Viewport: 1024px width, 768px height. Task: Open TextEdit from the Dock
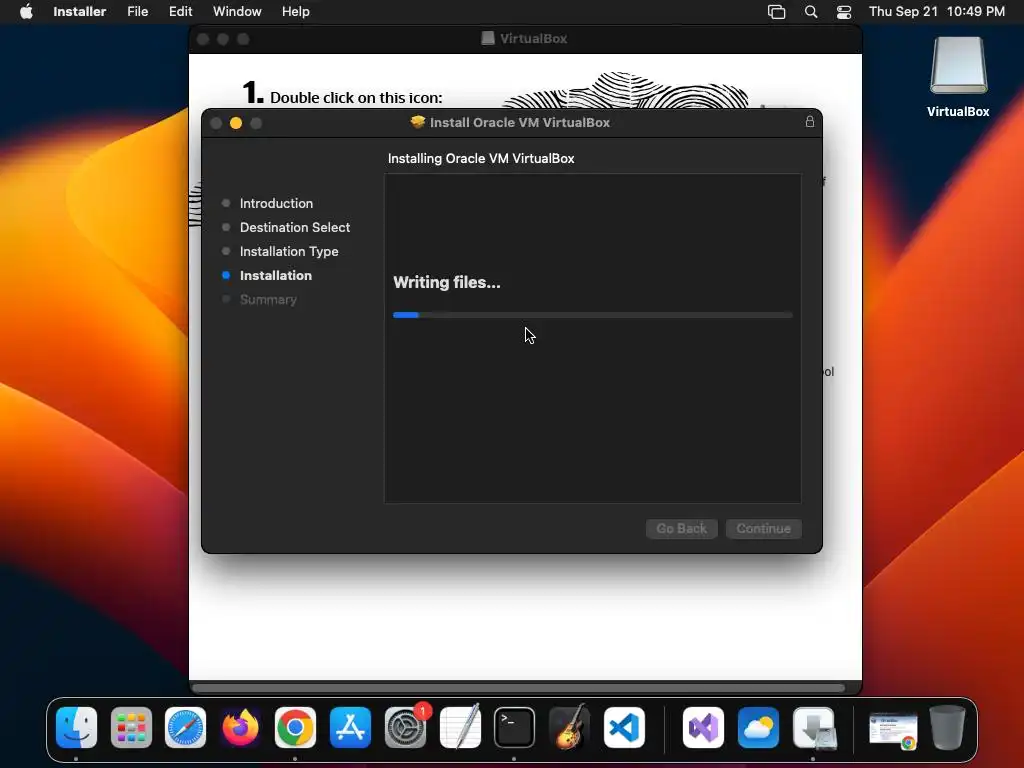(x=460, y=727)
